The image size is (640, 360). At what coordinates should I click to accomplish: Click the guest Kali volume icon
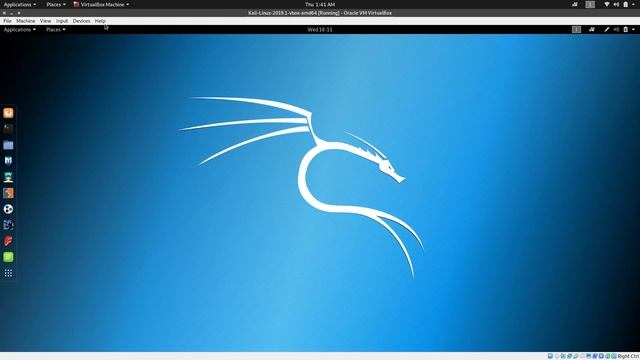[616, 29]
